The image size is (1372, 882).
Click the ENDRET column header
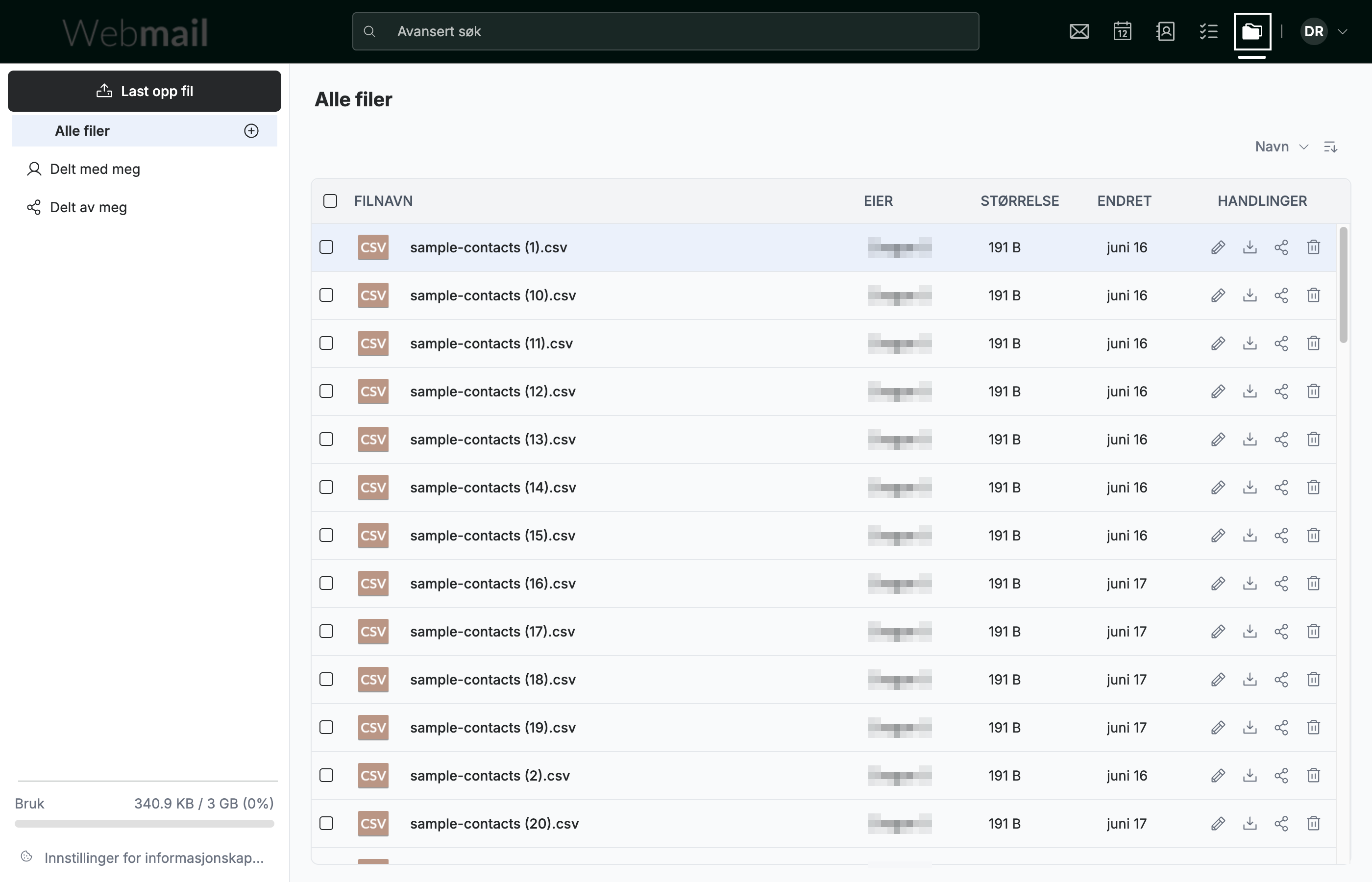[1124, 201]
